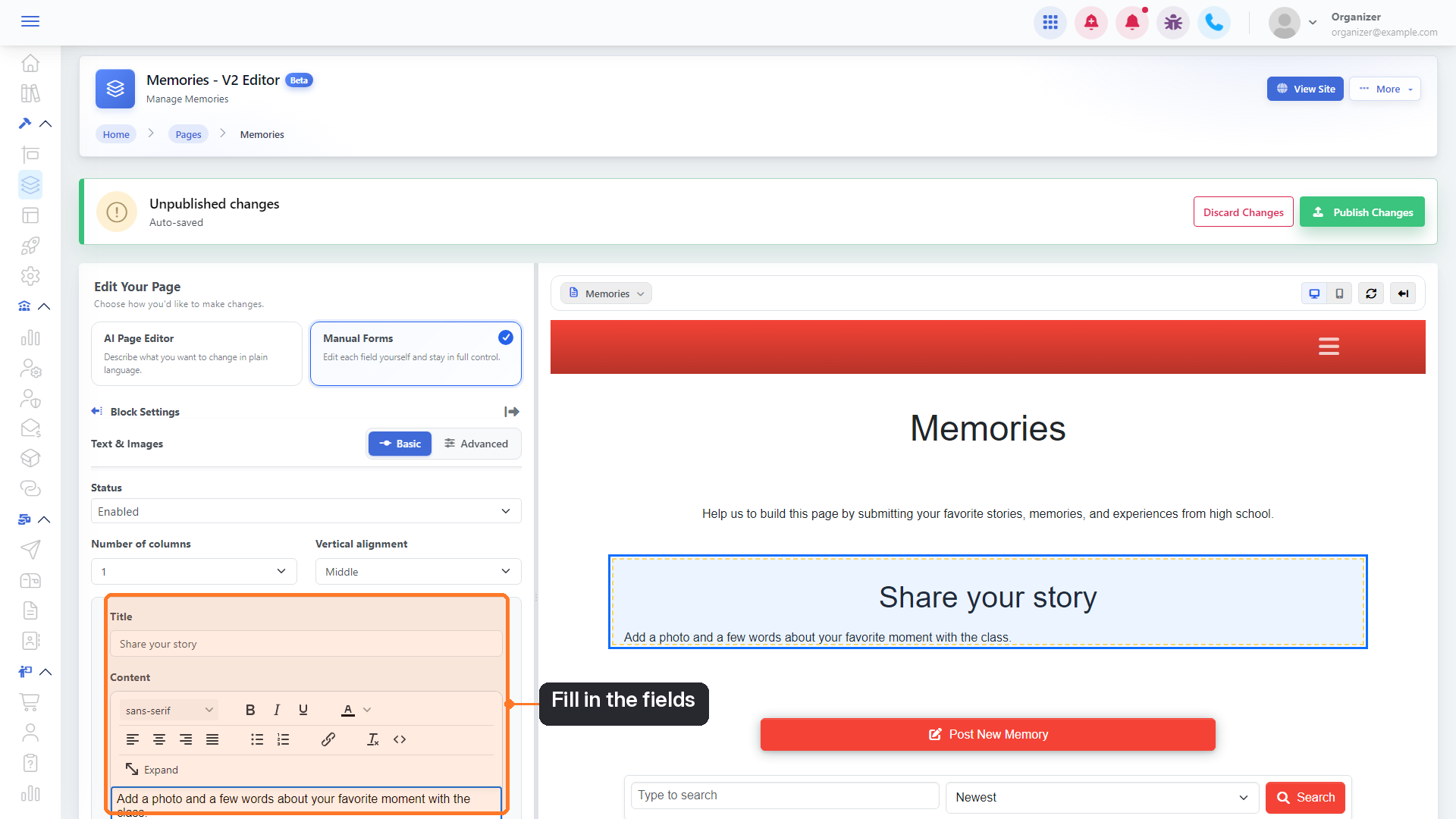Click Publish Changes button
This screenshot has width=1456, height=819.
pyautogui.click(x=1362, y=212)
